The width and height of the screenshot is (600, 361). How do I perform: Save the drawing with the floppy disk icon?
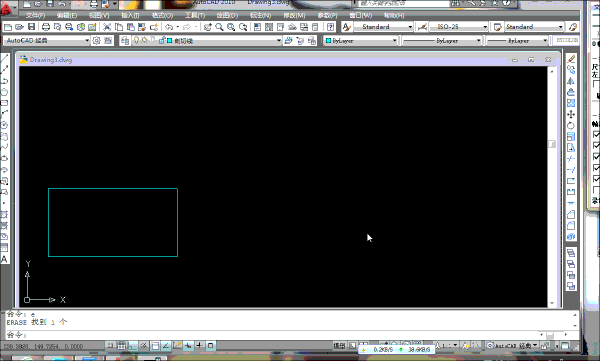(31, 27)
